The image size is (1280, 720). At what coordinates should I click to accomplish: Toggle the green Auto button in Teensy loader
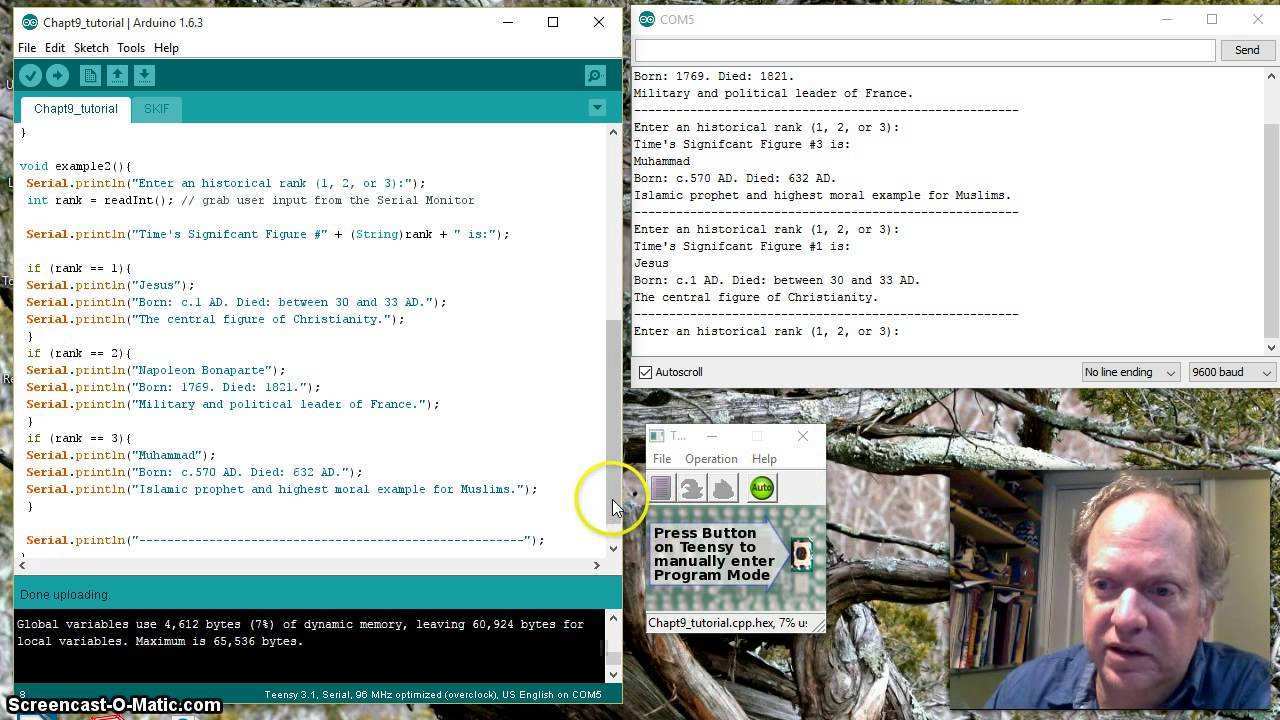(x=762, y=488)
